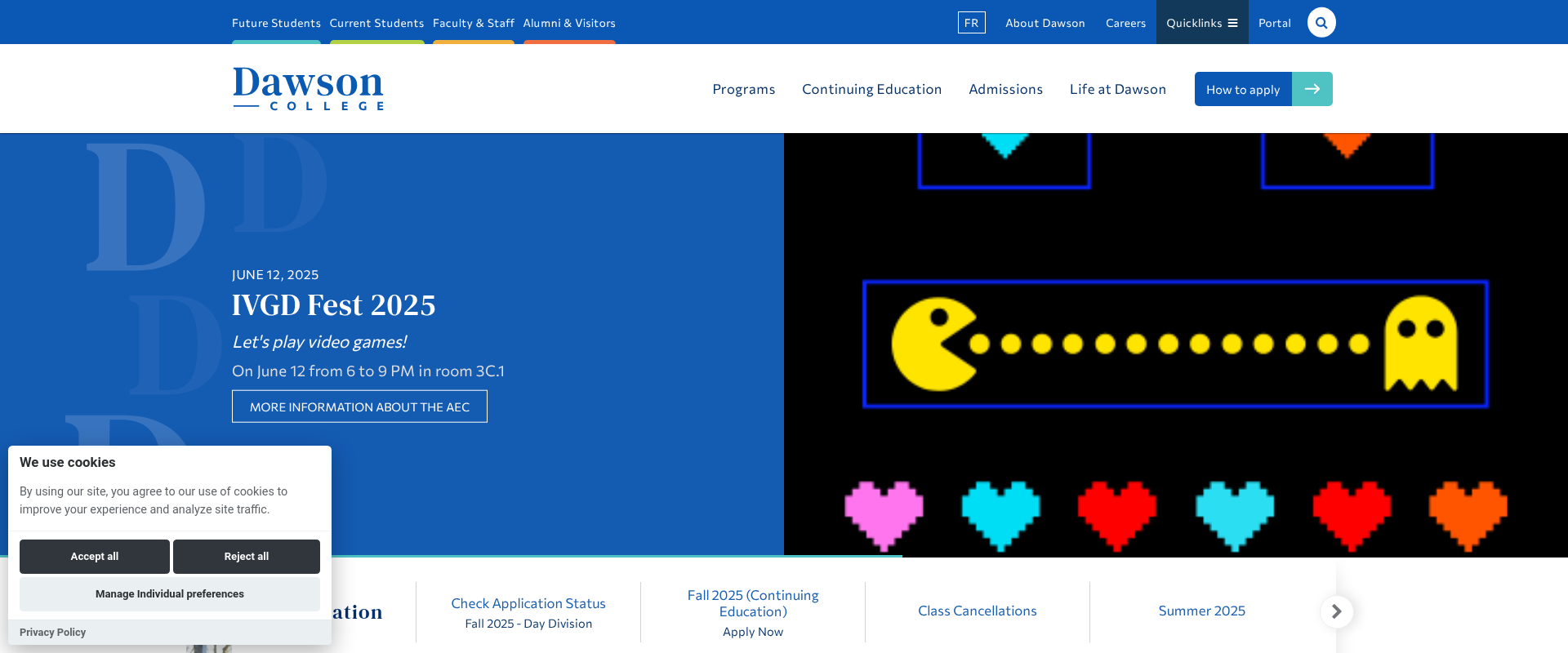
Task: Go to Class Cancellations
Action: [977, 611]
